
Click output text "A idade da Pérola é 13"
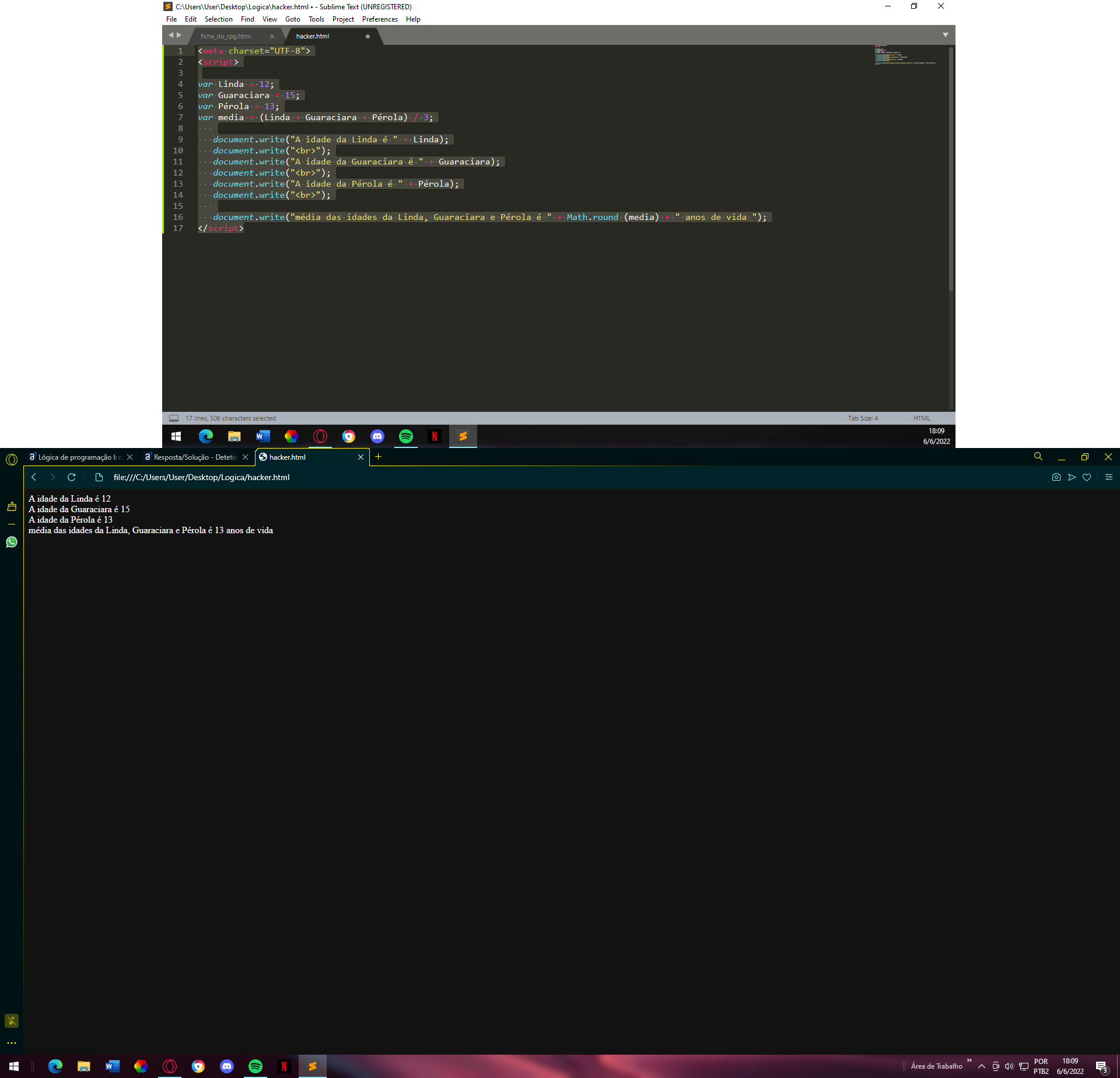click(x=71, y=520)
